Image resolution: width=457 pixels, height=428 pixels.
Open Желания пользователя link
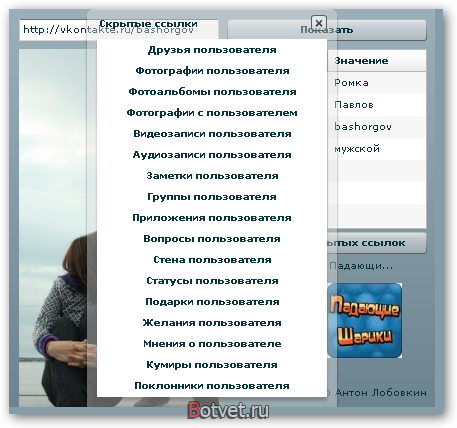(212, 323)
